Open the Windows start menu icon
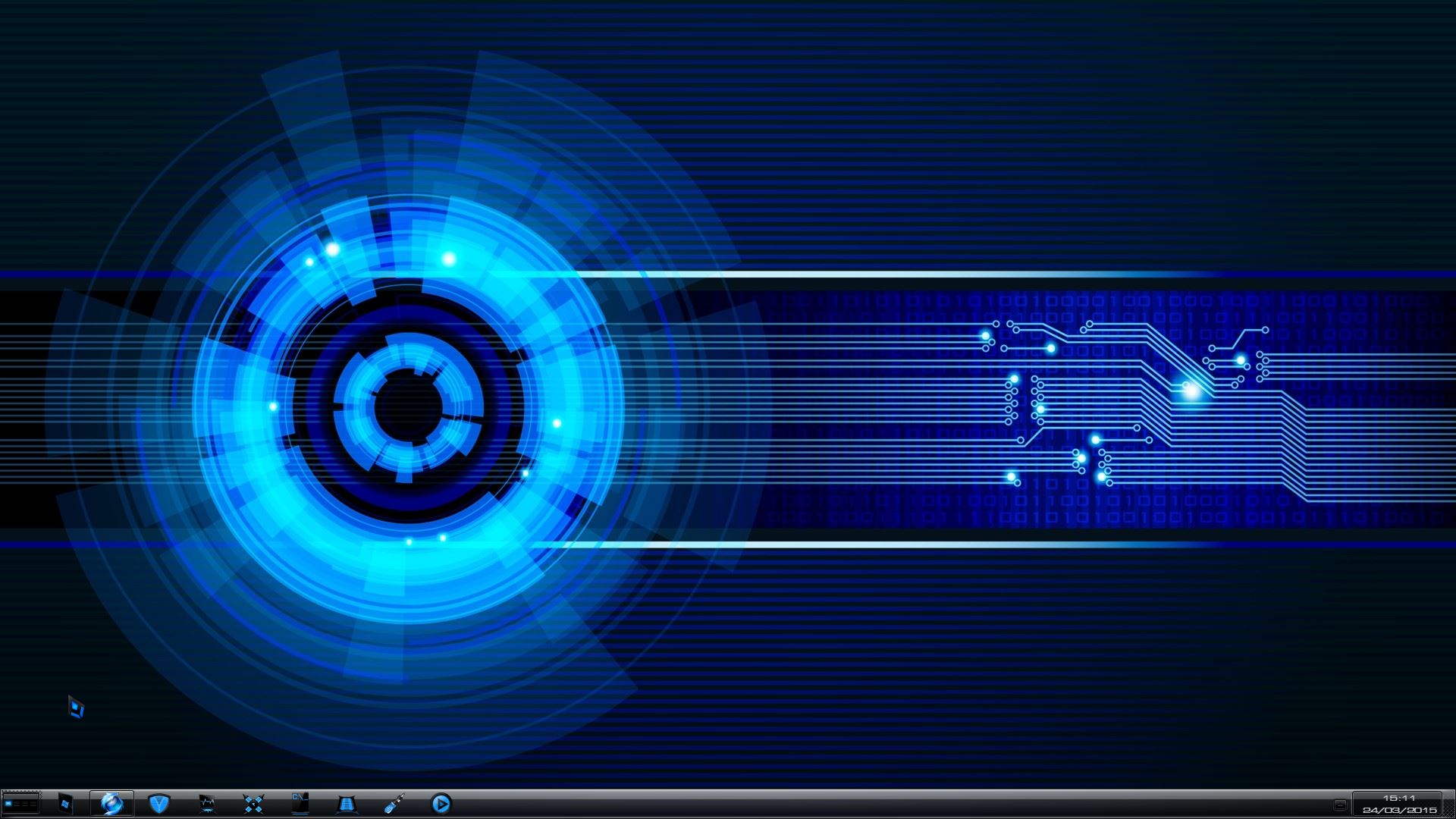Screen dimensions: 1456x819 [65, 804]
